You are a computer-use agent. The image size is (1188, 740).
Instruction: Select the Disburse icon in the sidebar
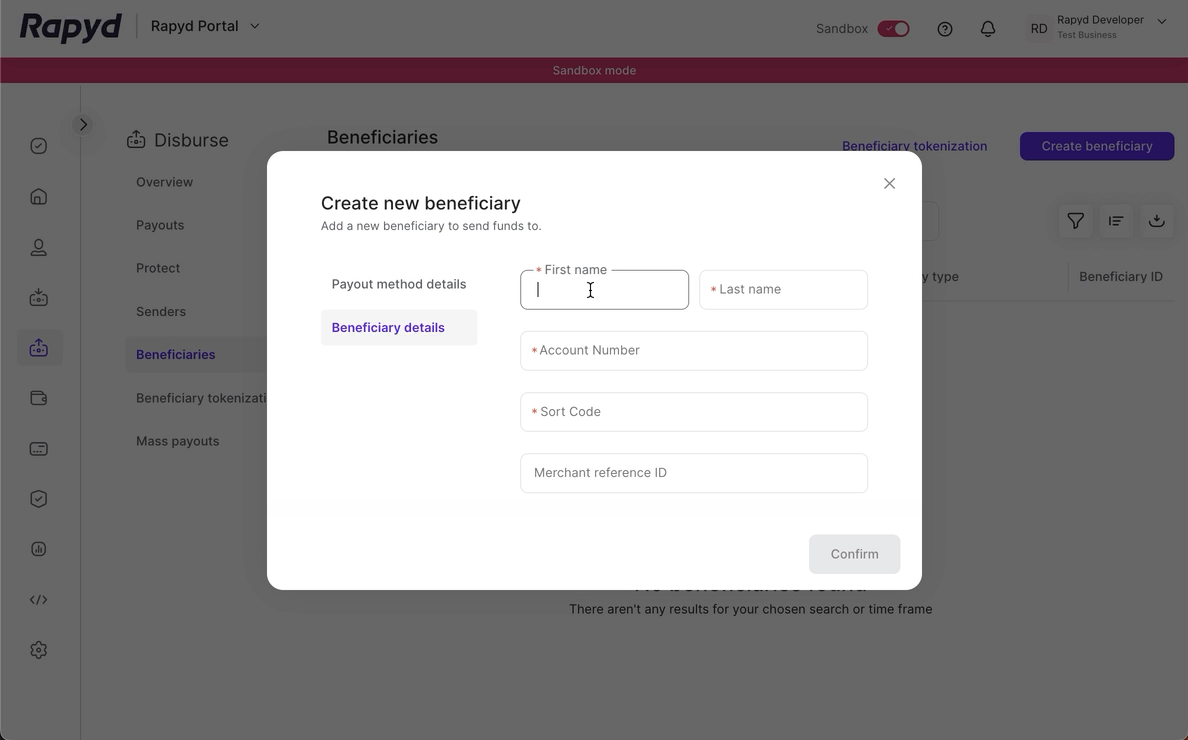38,347
